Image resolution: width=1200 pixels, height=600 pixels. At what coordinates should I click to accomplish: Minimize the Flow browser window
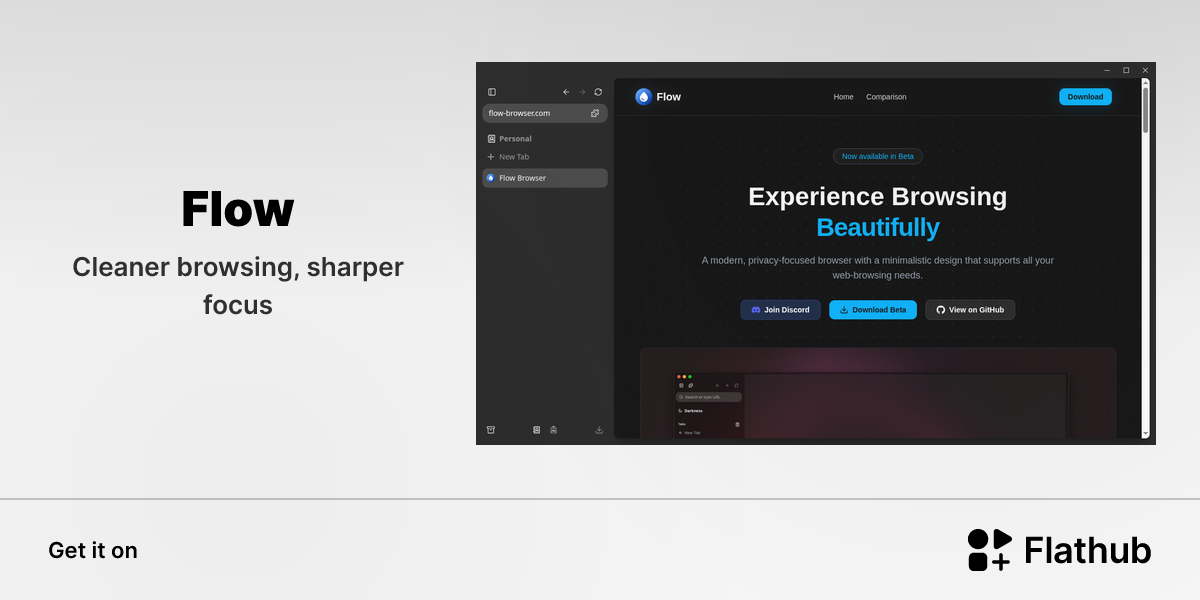tap(1107, 70)
